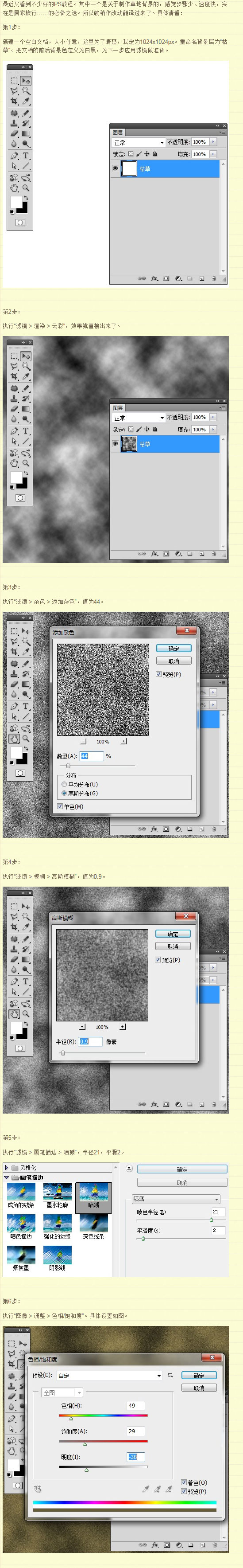Click the double-chevron collapse button beside 确定

(129, 1168)
